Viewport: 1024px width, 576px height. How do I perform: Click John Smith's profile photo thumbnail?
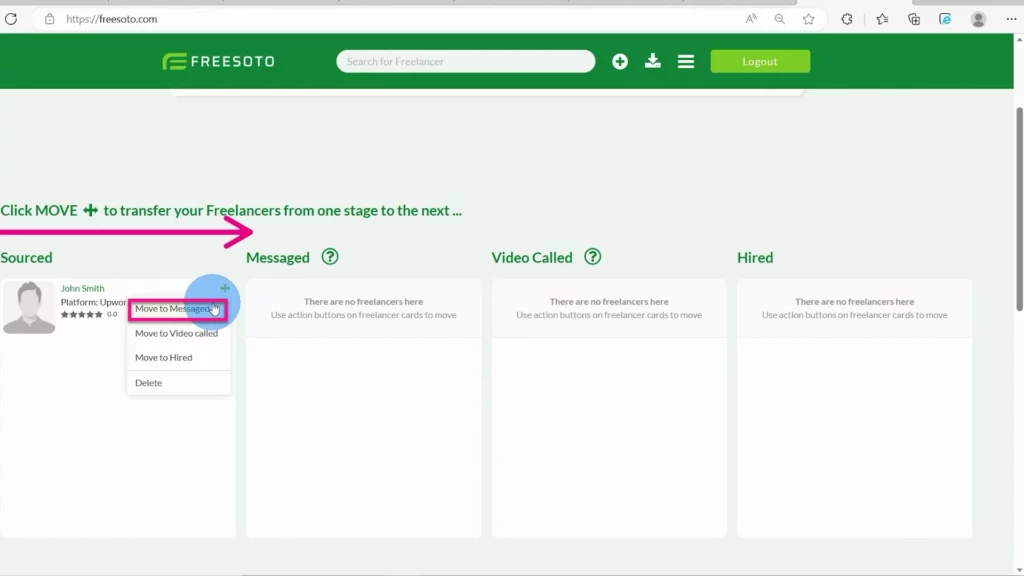pyautogui.click(x=29, y=308)
